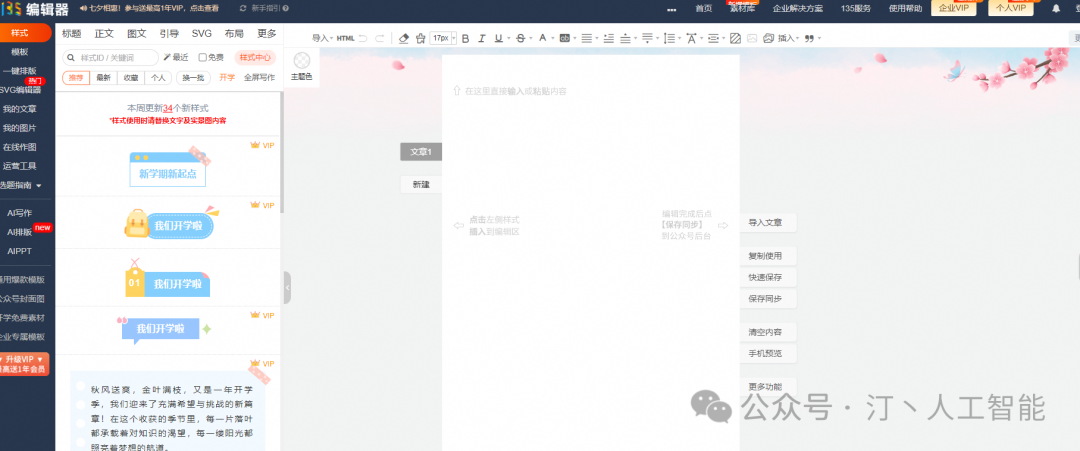Click the text alignment icon
The height and width of the screenshot is (451, 1080).
click(x=585, y=39)
